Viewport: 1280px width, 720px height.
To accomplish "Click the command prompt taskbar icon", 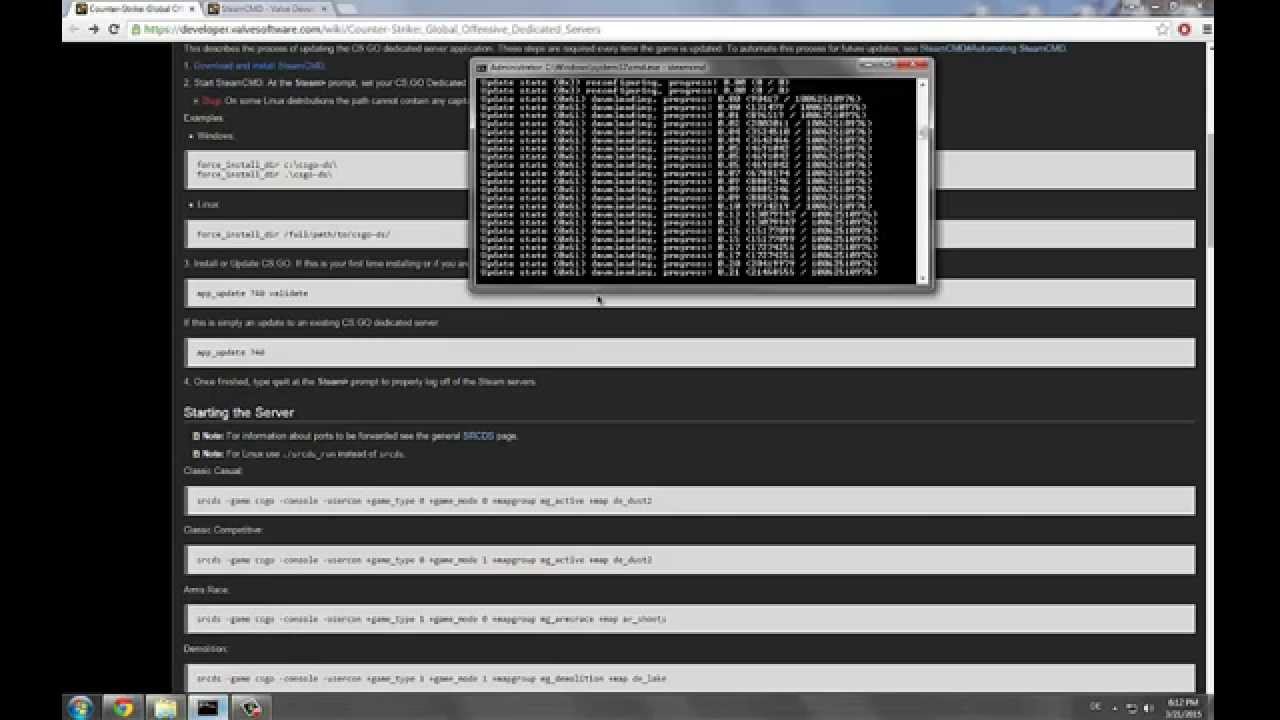I will [208, 707].
